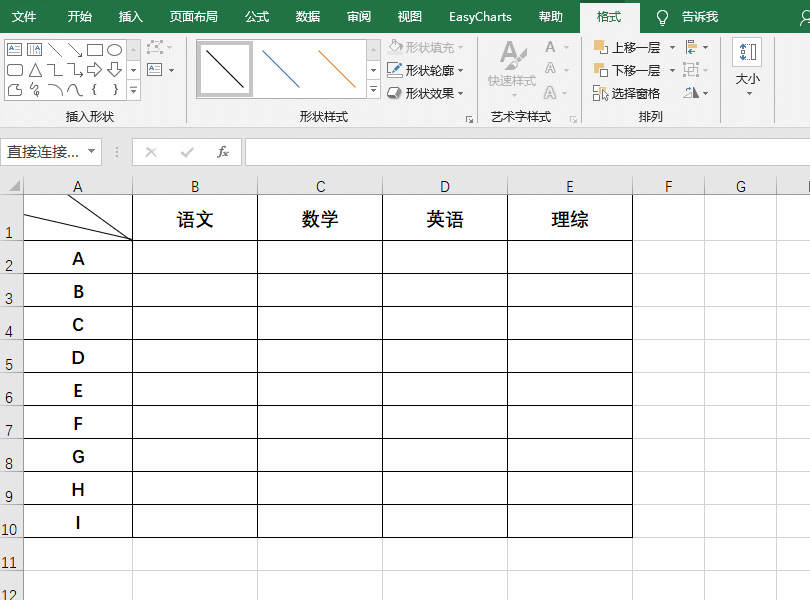
Task: Click the cell containing letter G
Action: coord(78,457)
